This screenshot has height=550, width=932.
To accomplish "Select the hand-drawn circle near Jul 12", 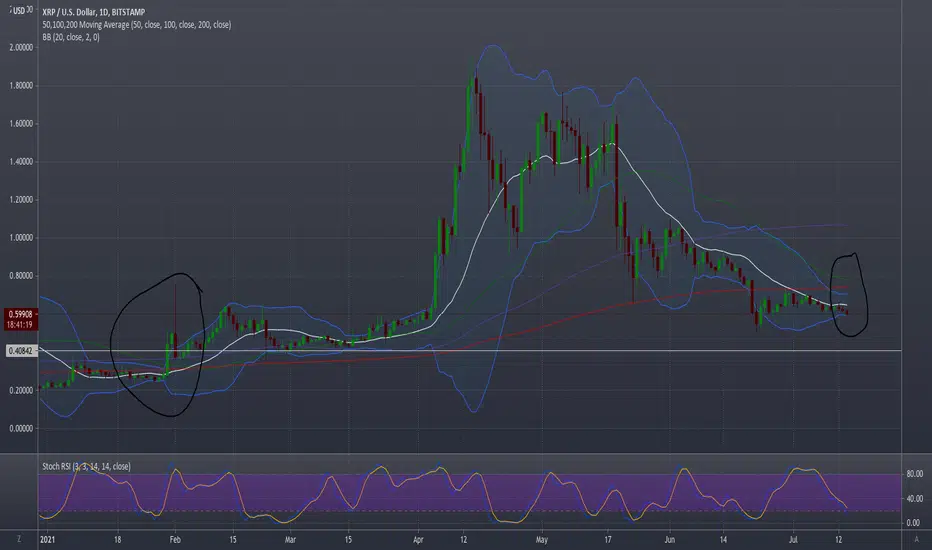I will pos(849,295).
